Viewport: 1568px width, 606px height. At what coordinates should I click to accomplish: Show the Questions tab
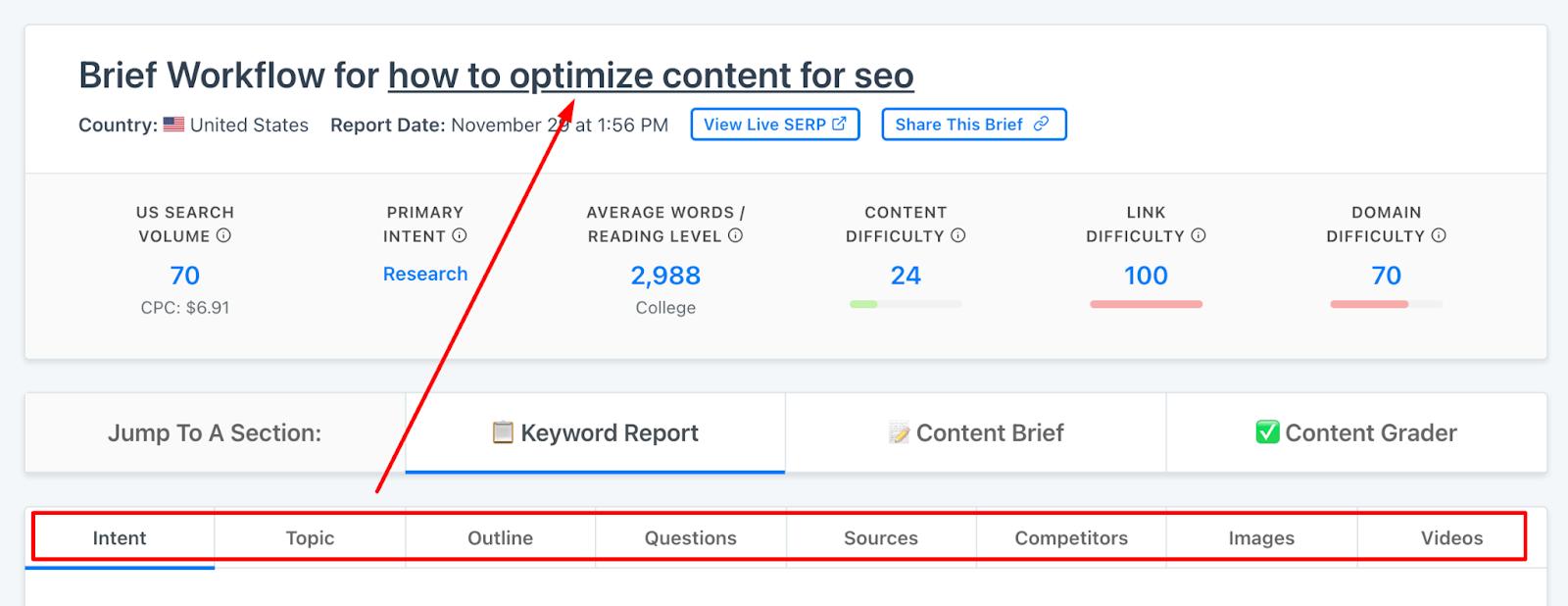click(x=691, y=537)
